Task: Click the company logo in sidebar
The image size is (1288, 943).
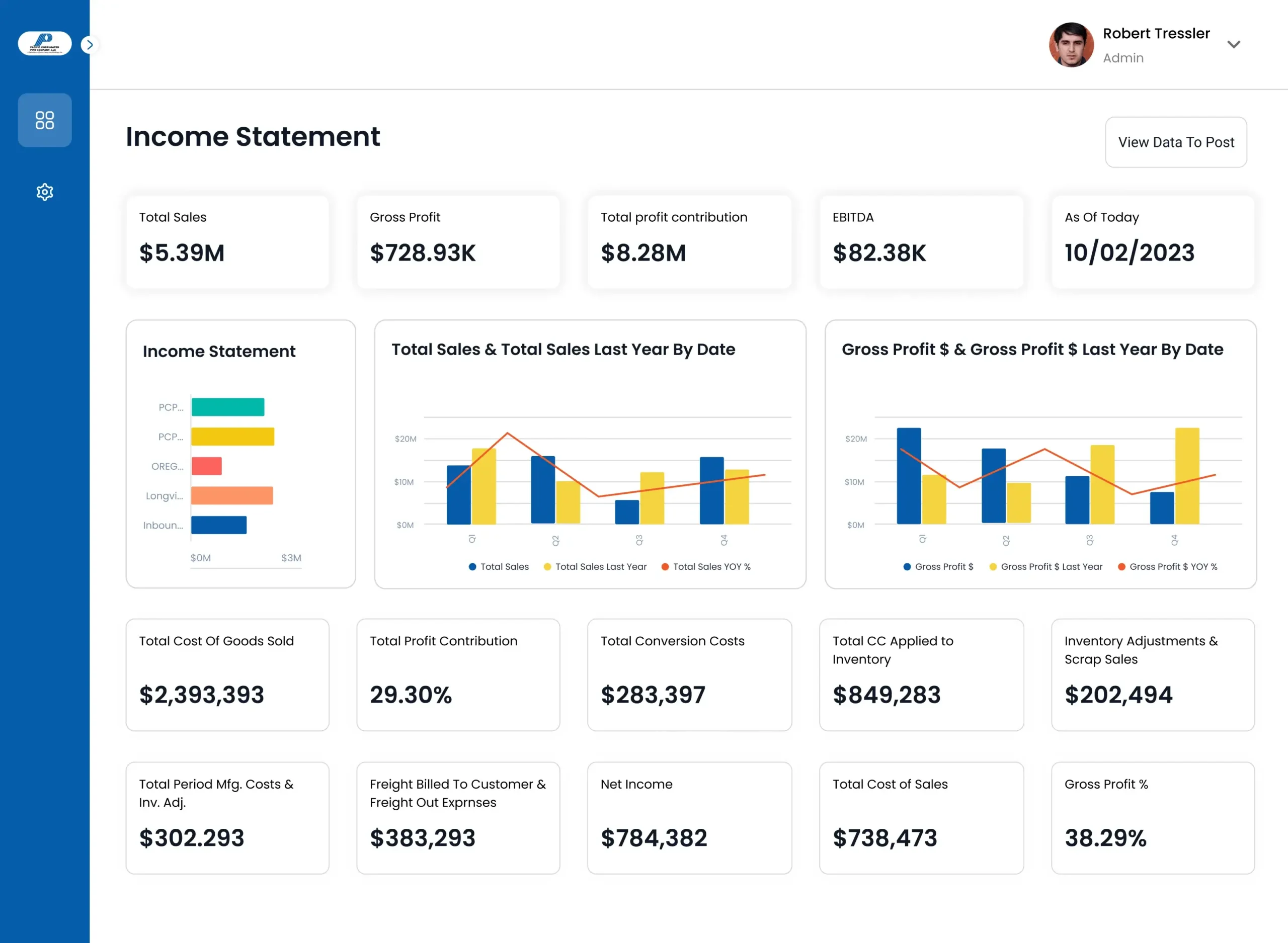Action: (x=45, y=43)
